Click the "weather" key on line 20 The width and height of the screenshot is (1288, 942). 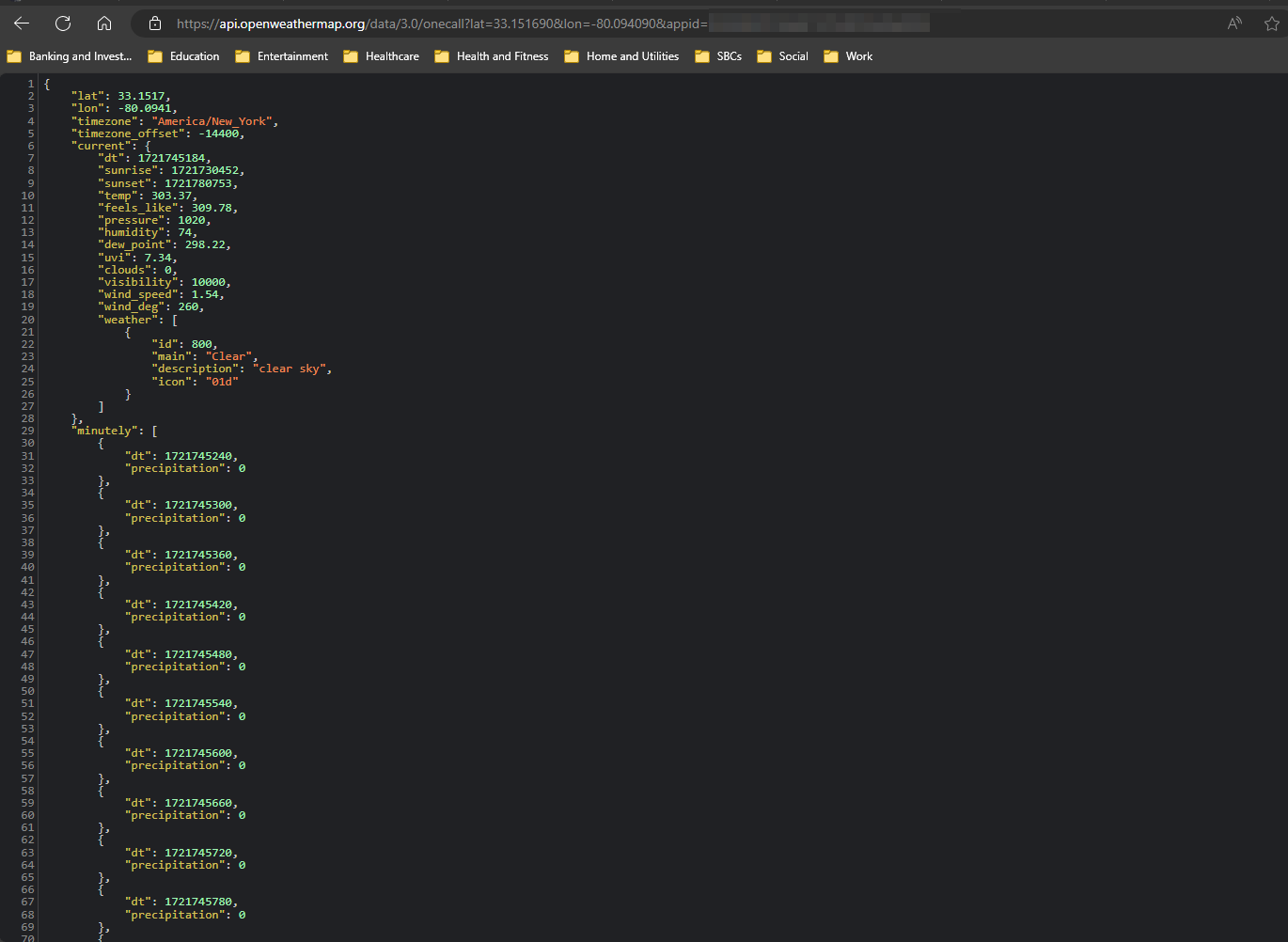pos(128,320)
